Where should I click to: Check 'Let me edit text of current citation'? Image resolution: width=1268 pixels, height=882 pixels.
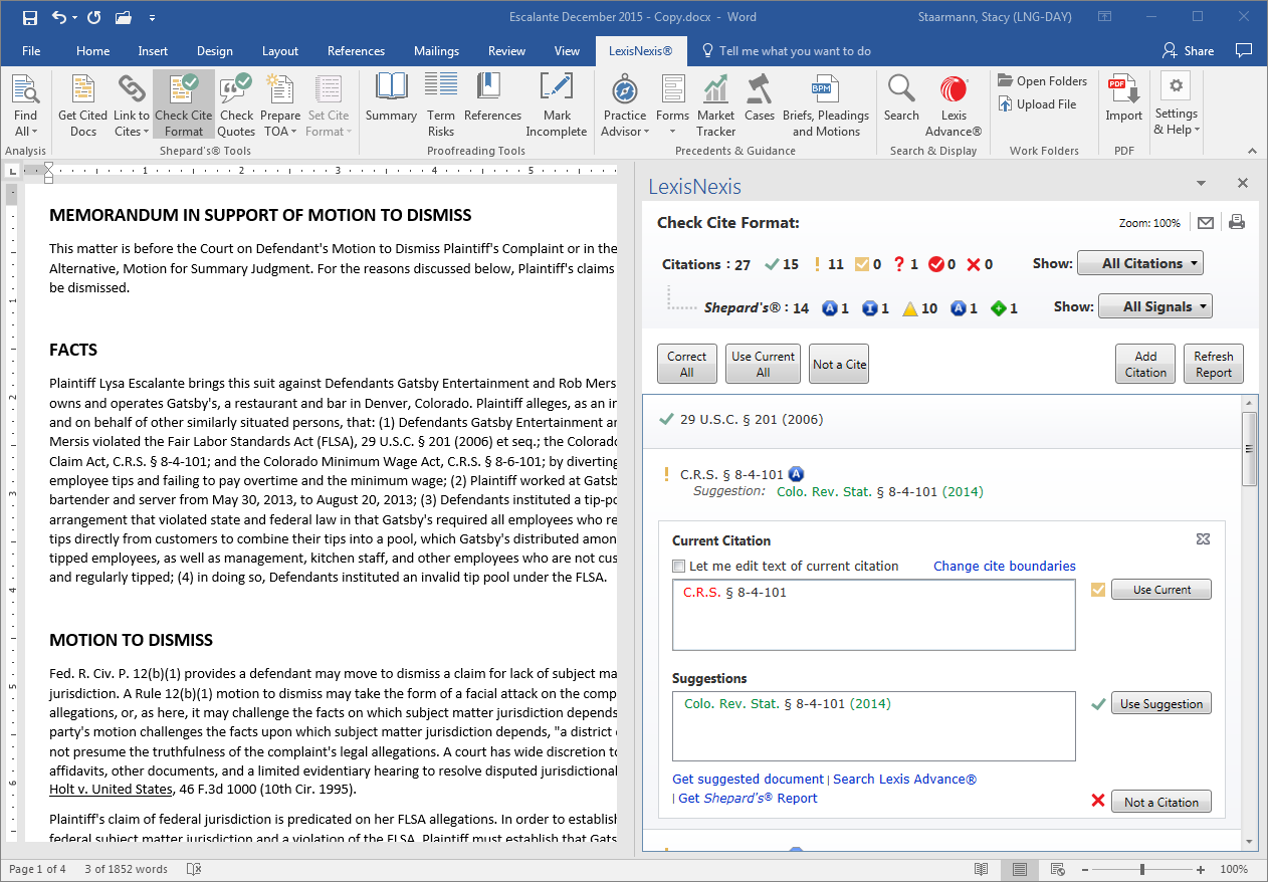click(679, 566)
